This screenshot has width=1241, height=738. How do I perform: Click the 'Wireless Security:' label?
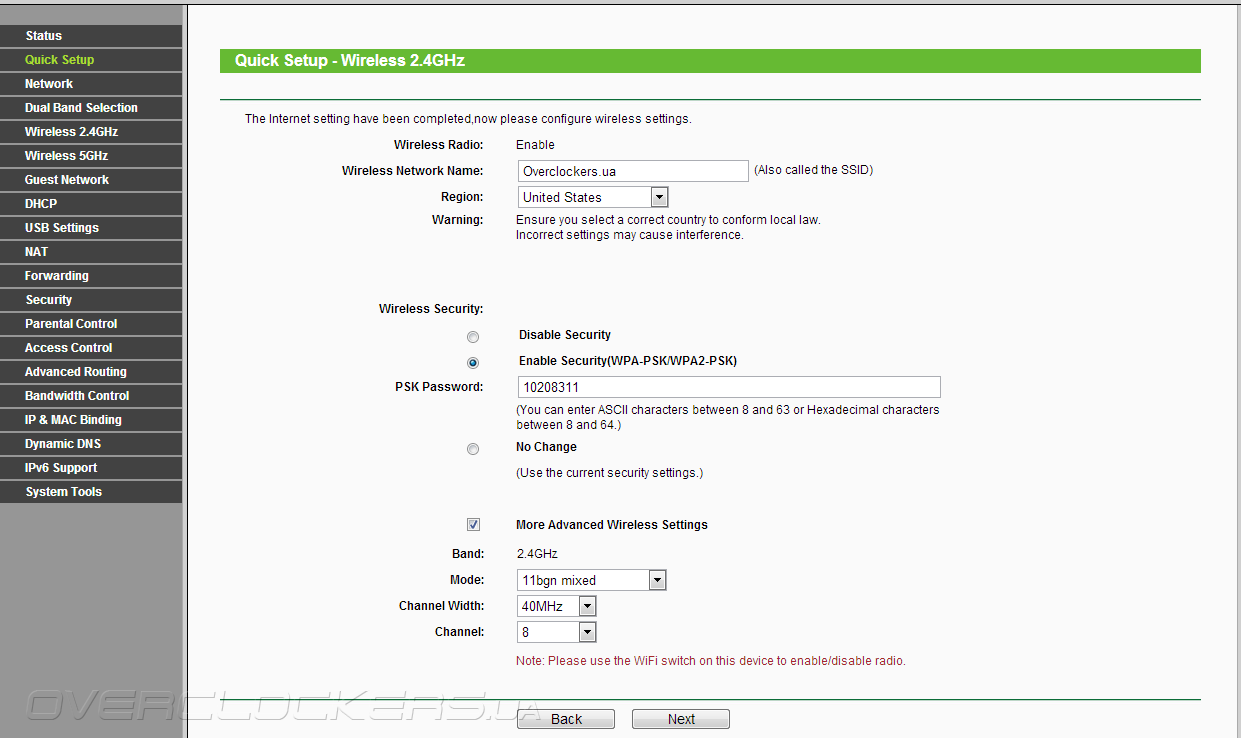431,309
